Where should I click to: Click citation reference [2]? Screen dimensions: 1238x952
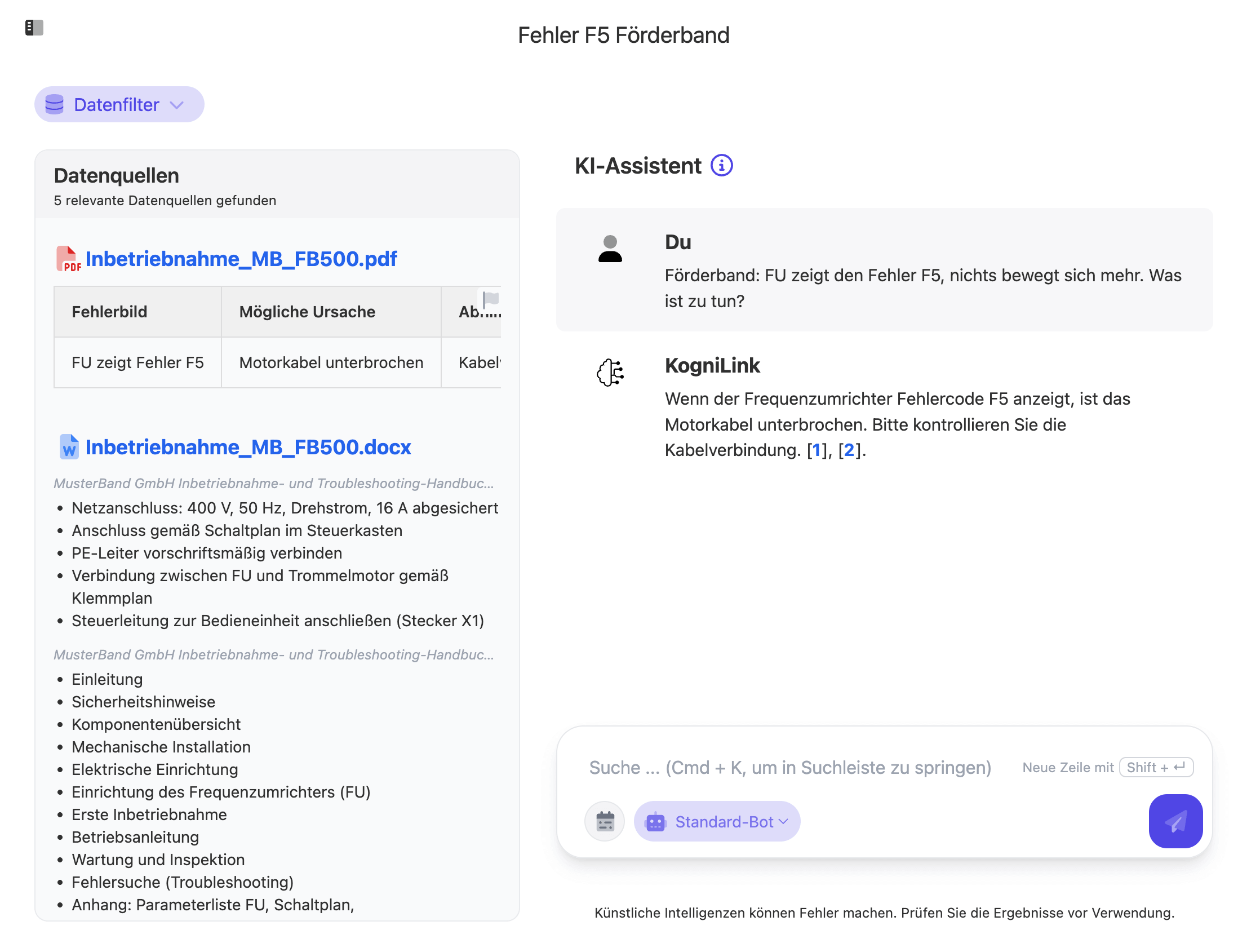click(x=848, y=450)
